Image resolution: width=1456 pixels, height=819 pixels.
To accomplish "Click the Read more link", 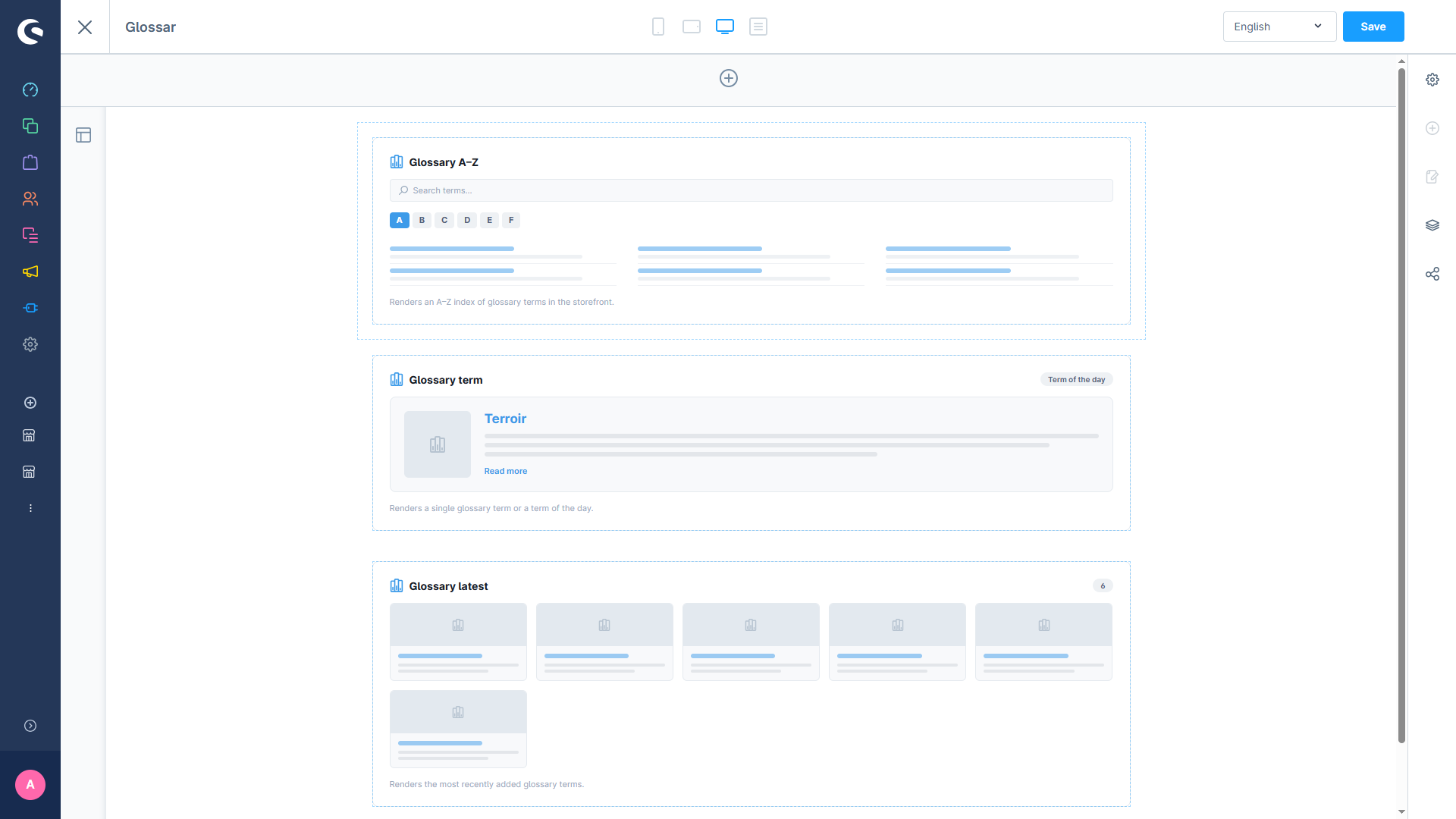I will (506, 471).
